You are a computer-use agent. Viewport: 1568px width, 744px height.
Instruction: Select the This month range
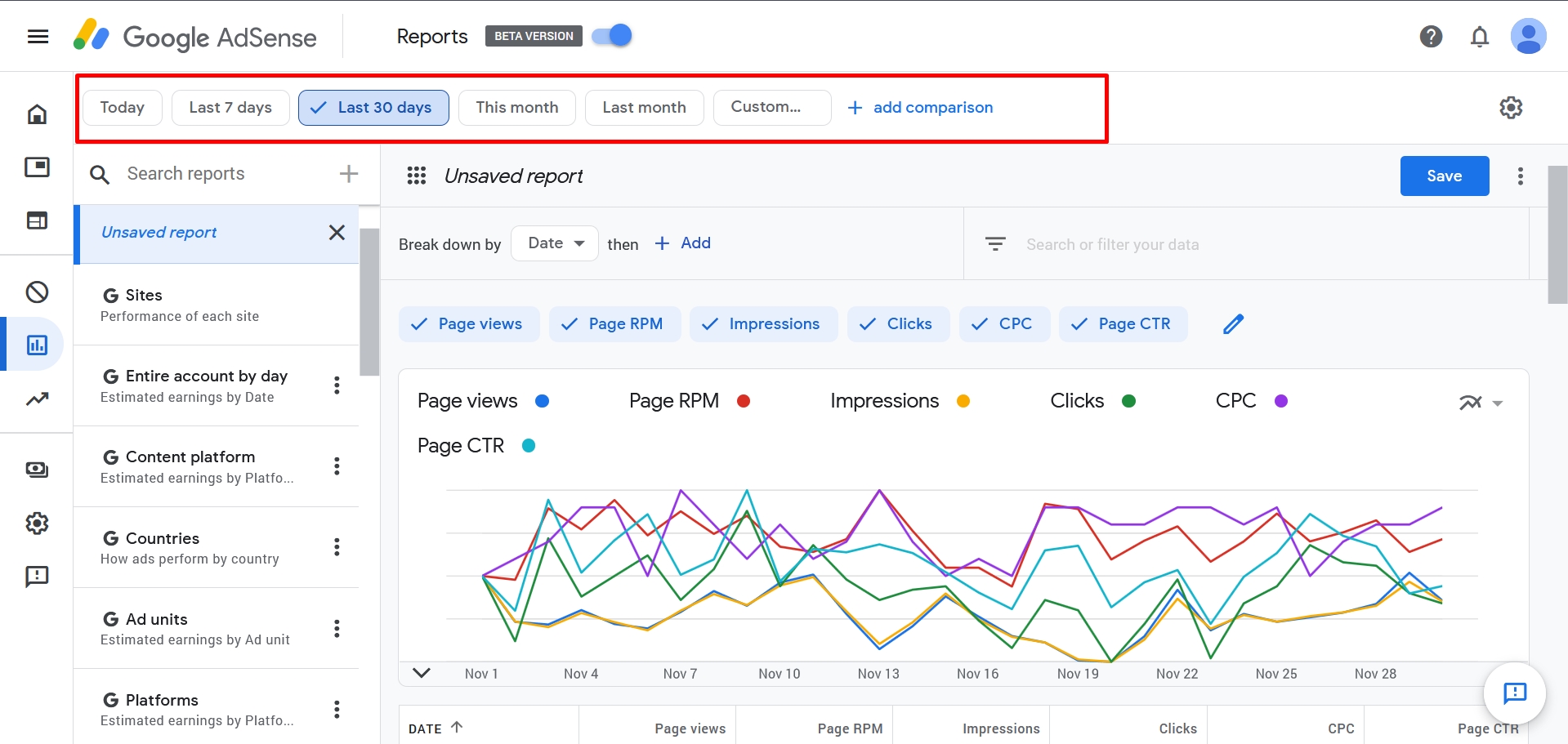[517, 108]
